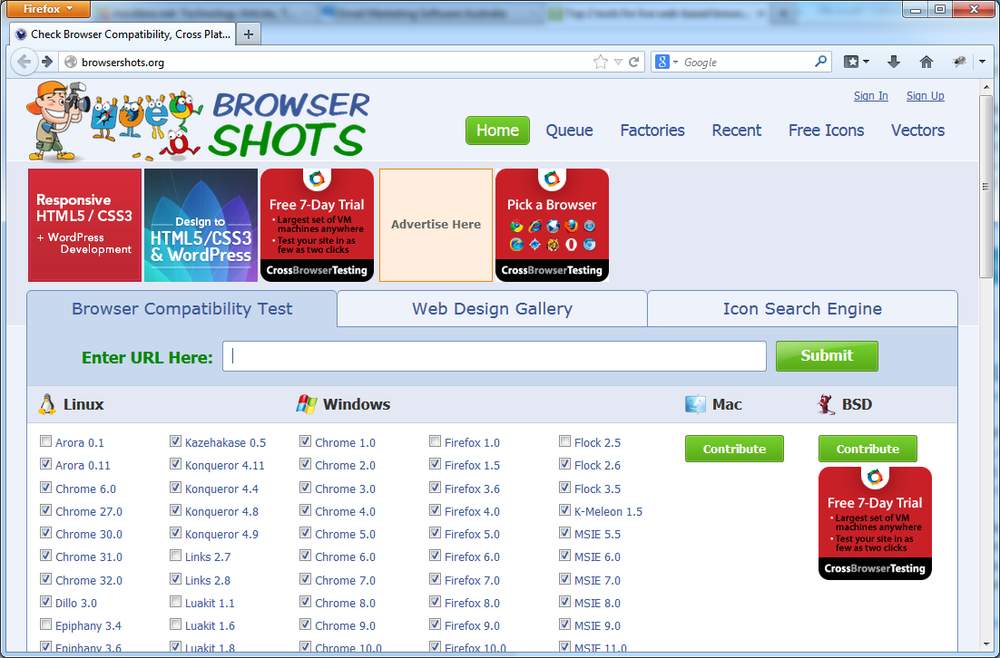
Task: Click the Sign Up link
Action: coord(925,96)
